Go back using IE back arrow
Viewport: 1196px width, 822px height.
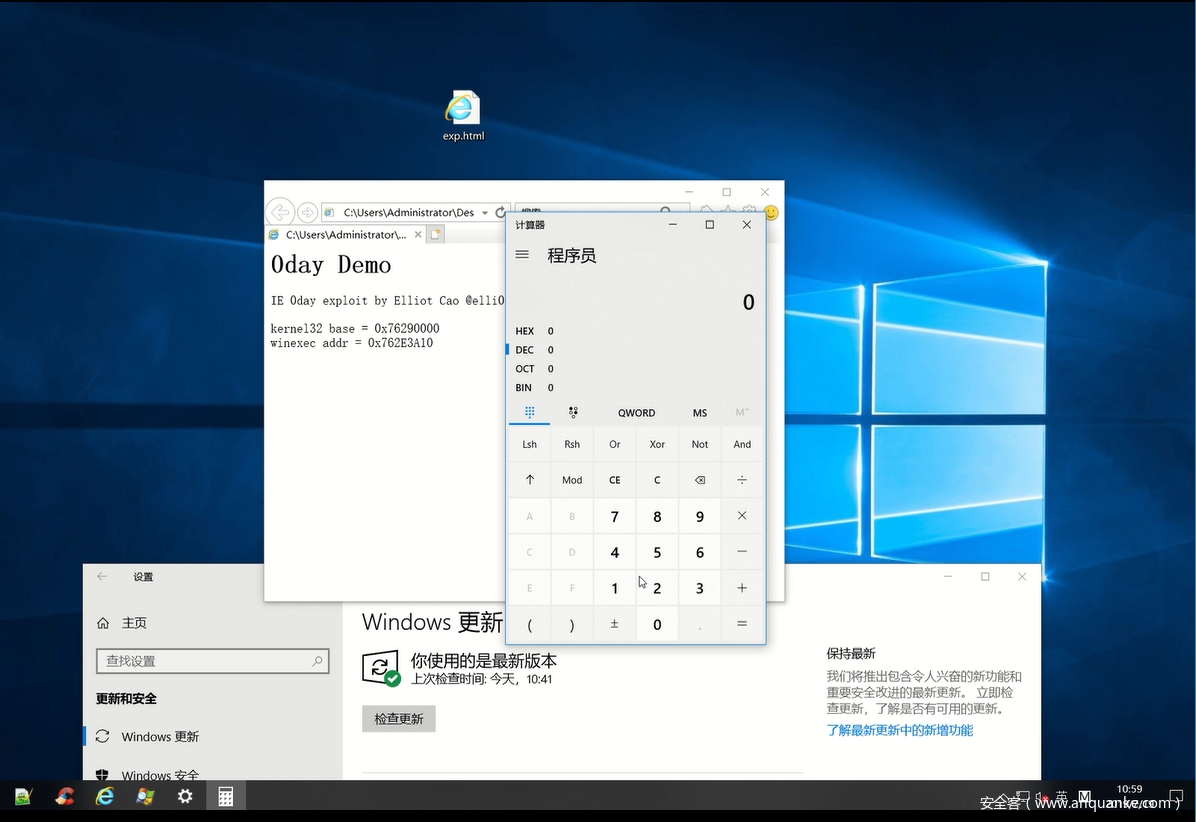point(281,212)
